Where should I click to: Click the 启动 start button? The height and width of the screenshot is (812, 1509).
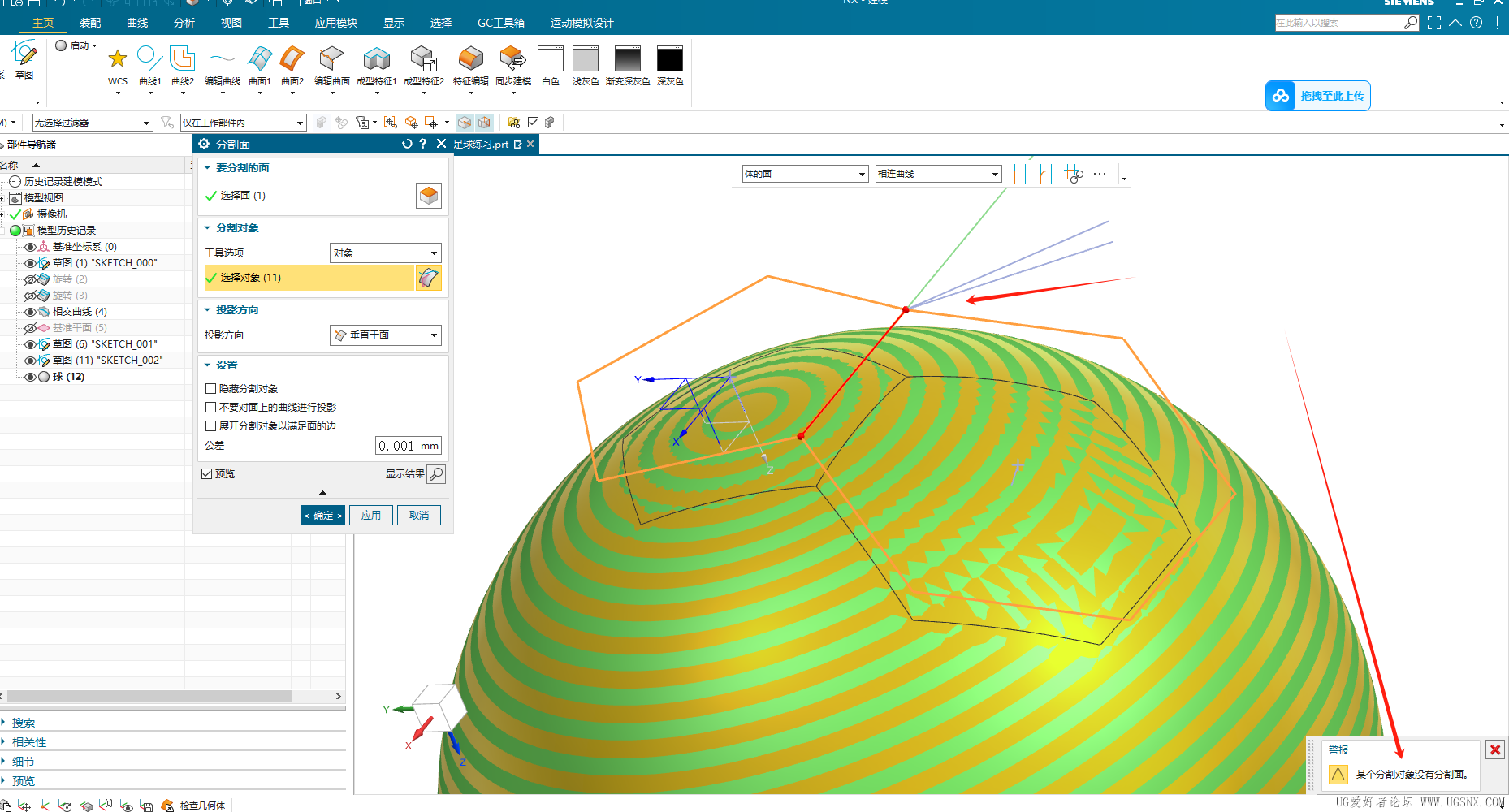click(76, 45)
